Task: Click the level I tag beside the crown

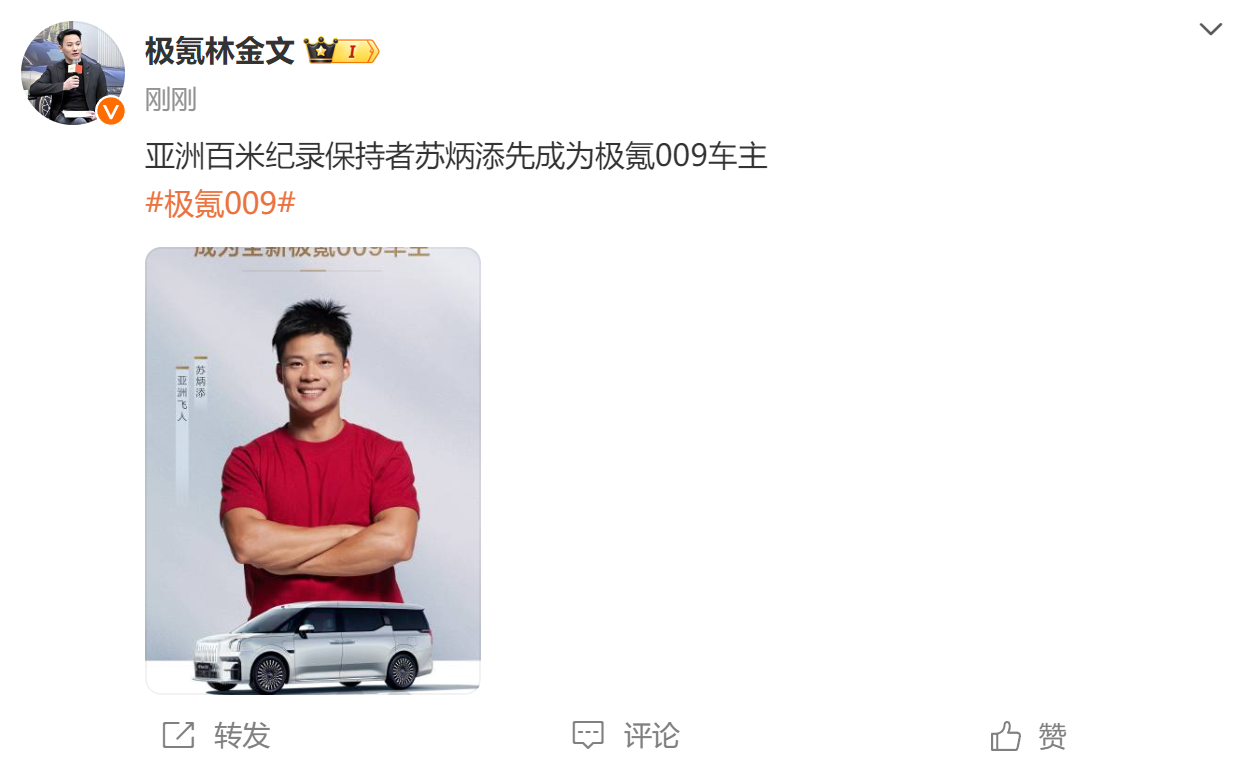Action: [358, 51]
